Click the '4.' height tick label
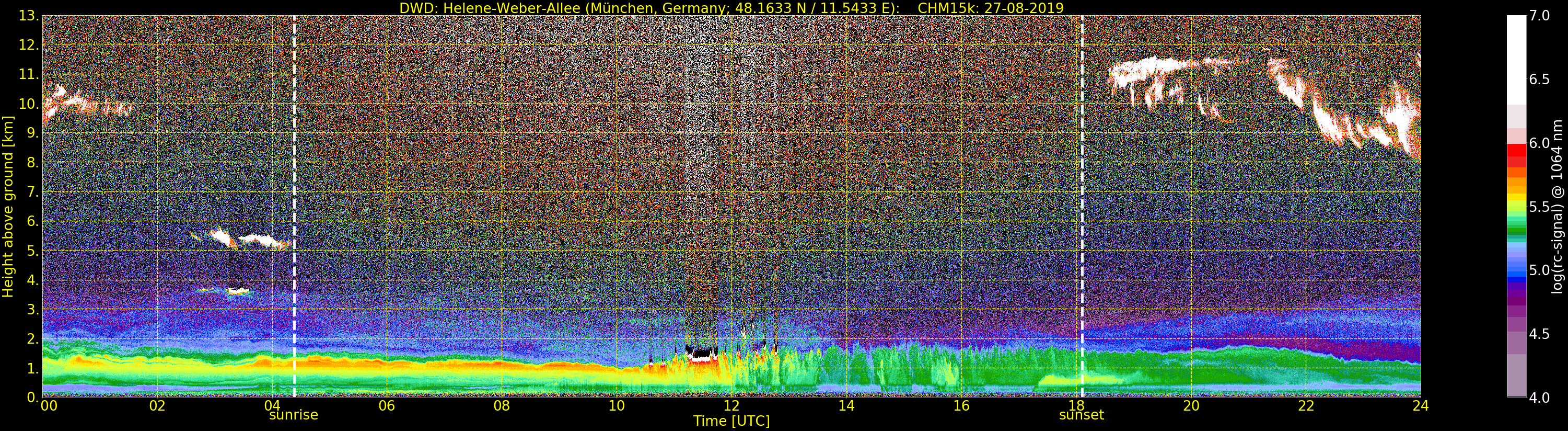Image resolution: width=1568 pixels, height=431 pixels. pyautogui.click(x=33, y=280)
